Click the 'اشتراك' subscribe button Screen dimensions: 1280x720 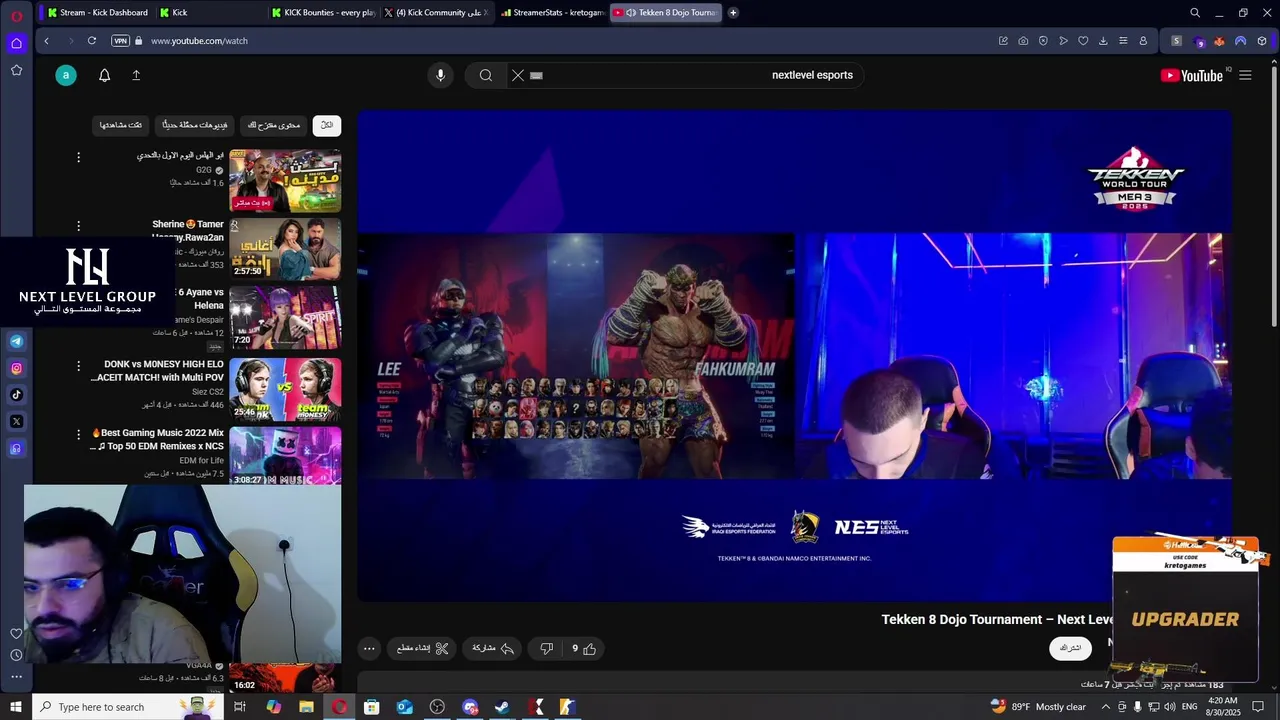coord(1070,648)
